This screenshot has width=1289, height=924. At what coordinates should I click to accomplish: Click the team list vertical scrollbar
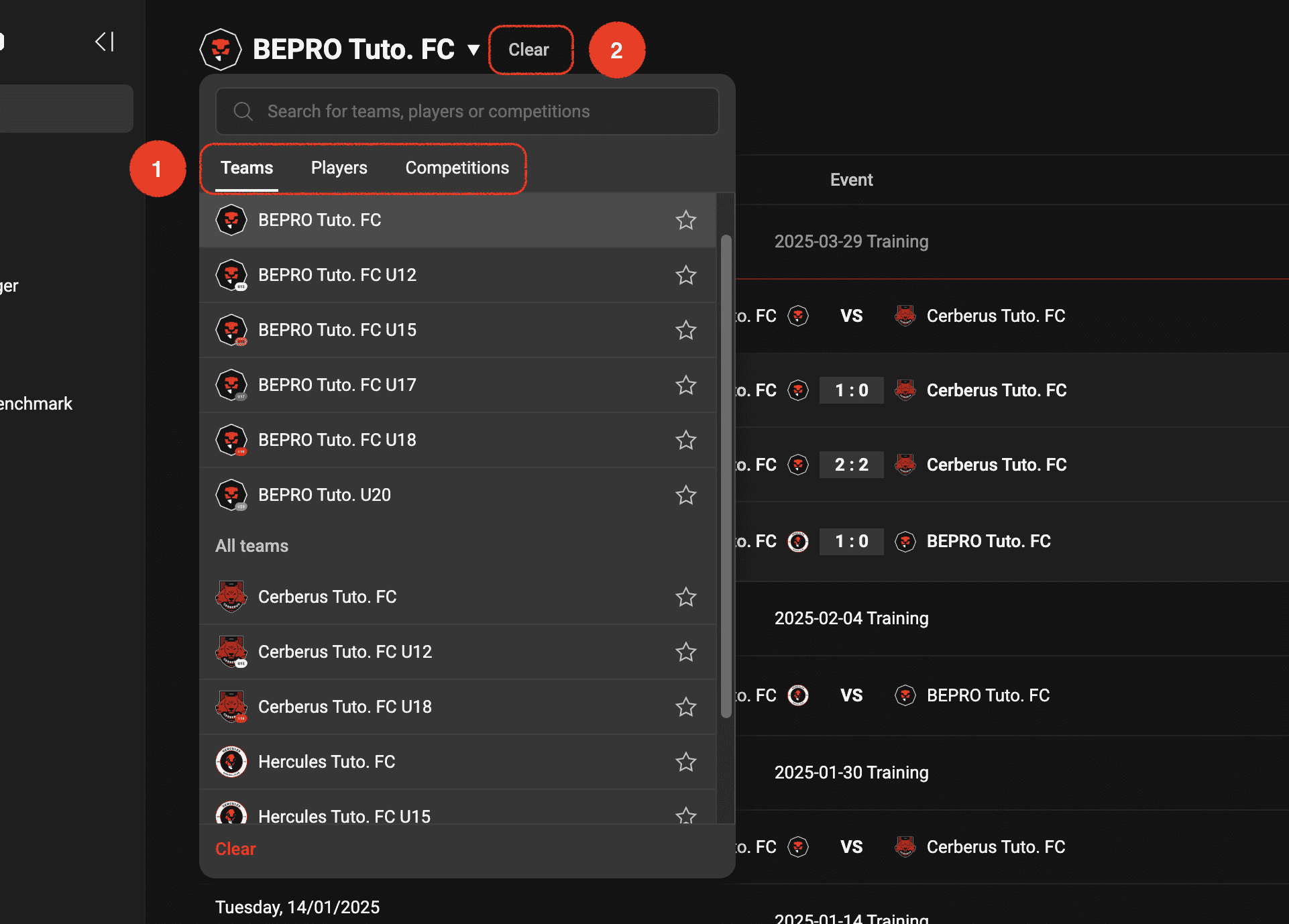pyautogui.click(x=726, y=476)
